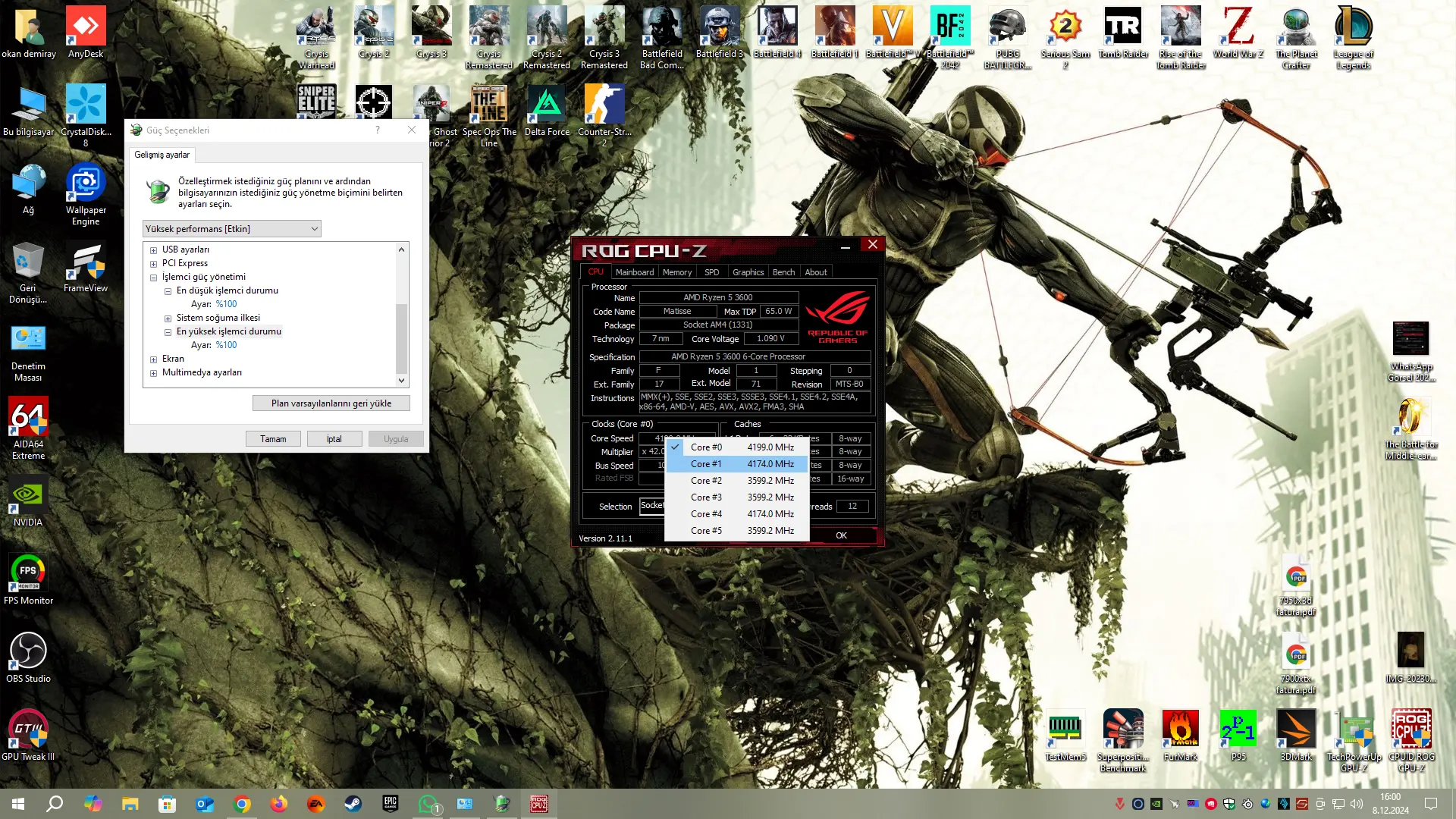Viewport: 1456px width, 819px height.
Task: Open the Tomb Raider desktop shortcut
Action: (1123, 33)
